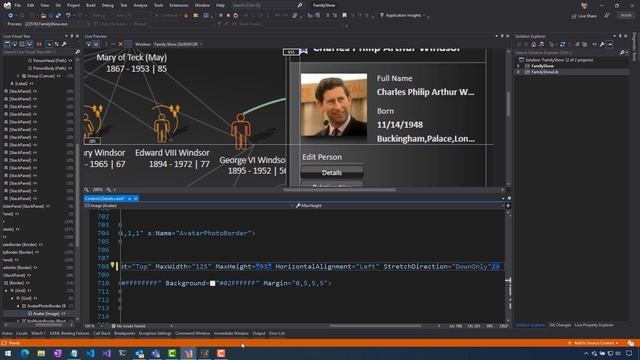Click the pause icon in Live Visual Tree toolbar

[x=39, y=44]
